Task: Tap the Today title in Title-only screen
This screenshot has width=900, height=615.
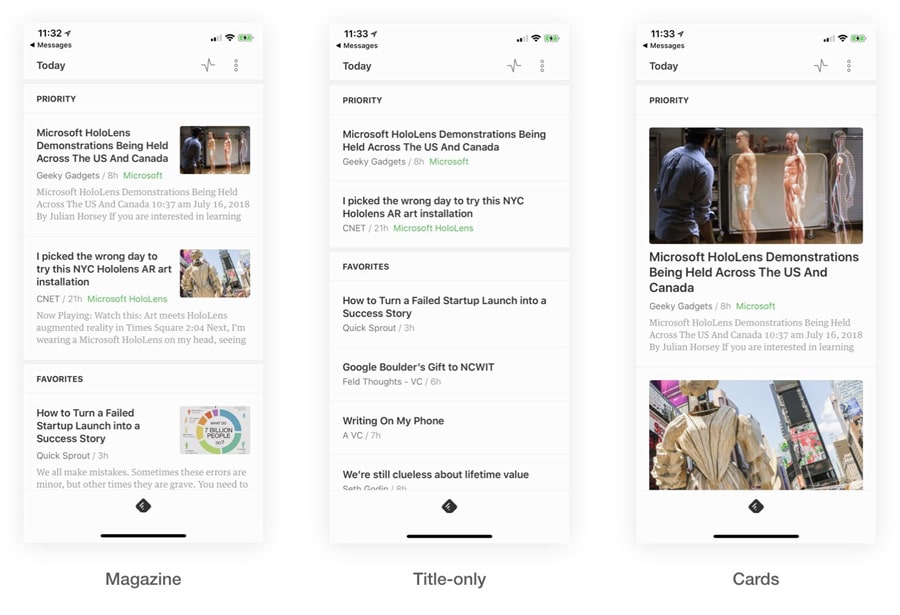Action: pyautogui.click(x=356, y=66)
